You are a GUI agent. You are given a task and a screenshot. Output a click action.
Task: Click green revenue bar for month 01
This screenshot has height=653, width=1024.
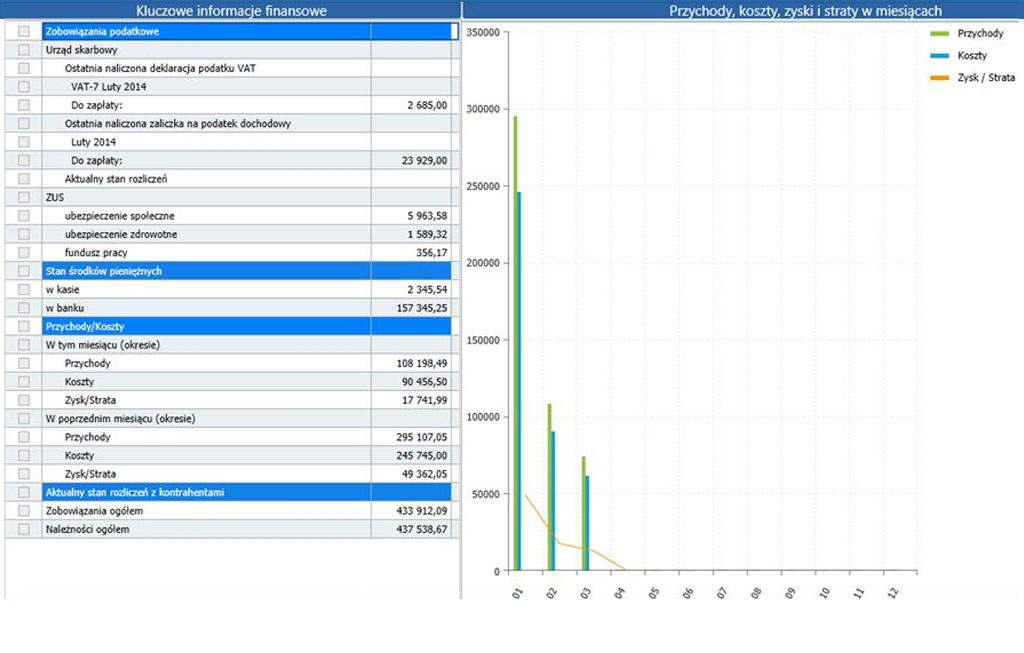click(515, 343)
